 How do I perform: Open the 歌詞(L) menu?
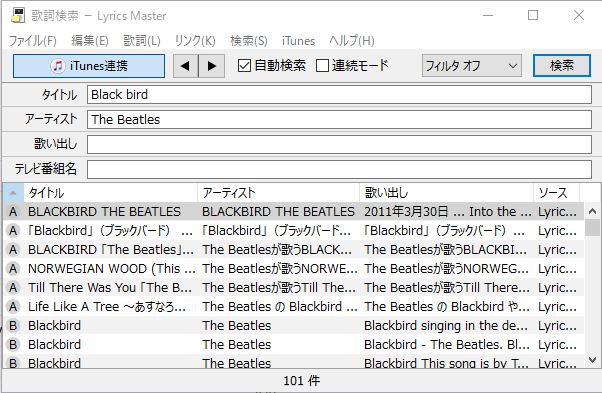click(142, 41)
